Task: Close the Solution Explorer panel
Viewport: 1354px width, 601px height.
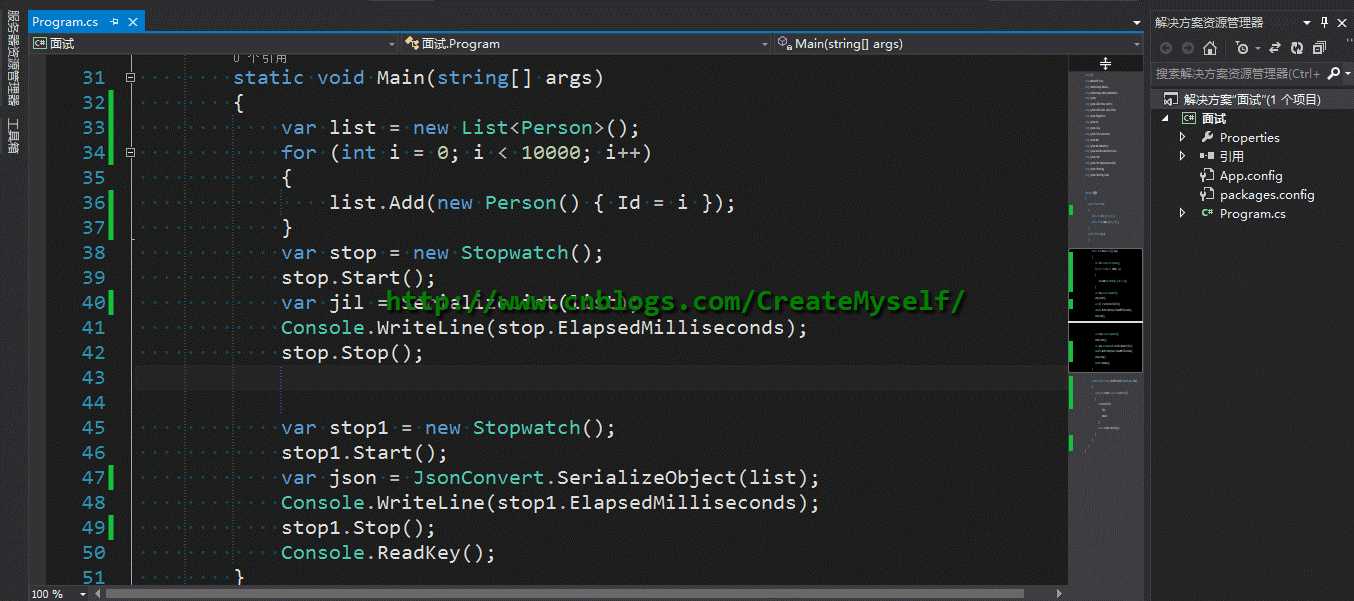Action: tap(1343, 22)
